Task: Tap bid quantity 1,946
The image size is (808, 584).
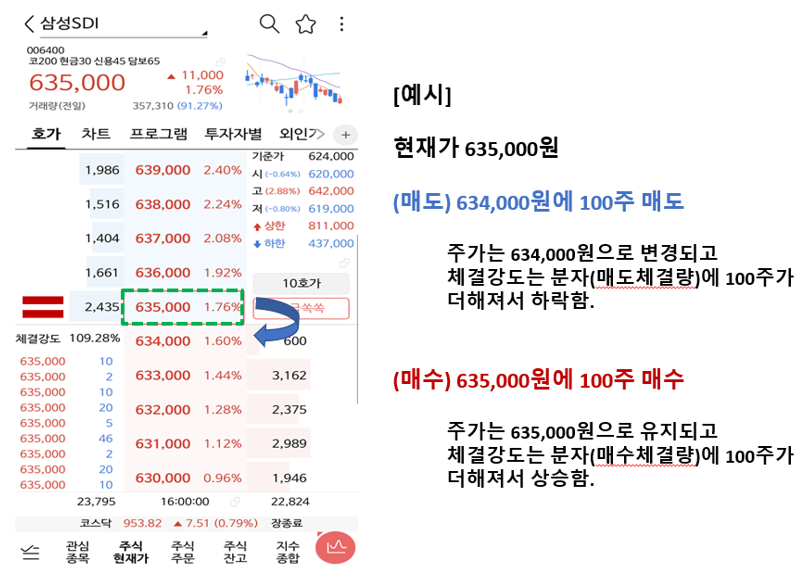Action: tap(289, 478)
